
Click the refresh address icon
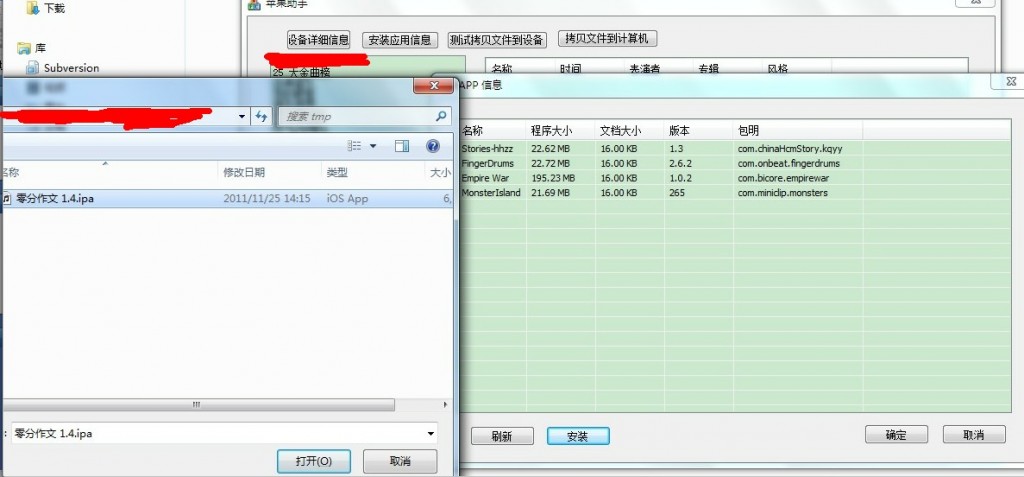(x=261, y=116)
